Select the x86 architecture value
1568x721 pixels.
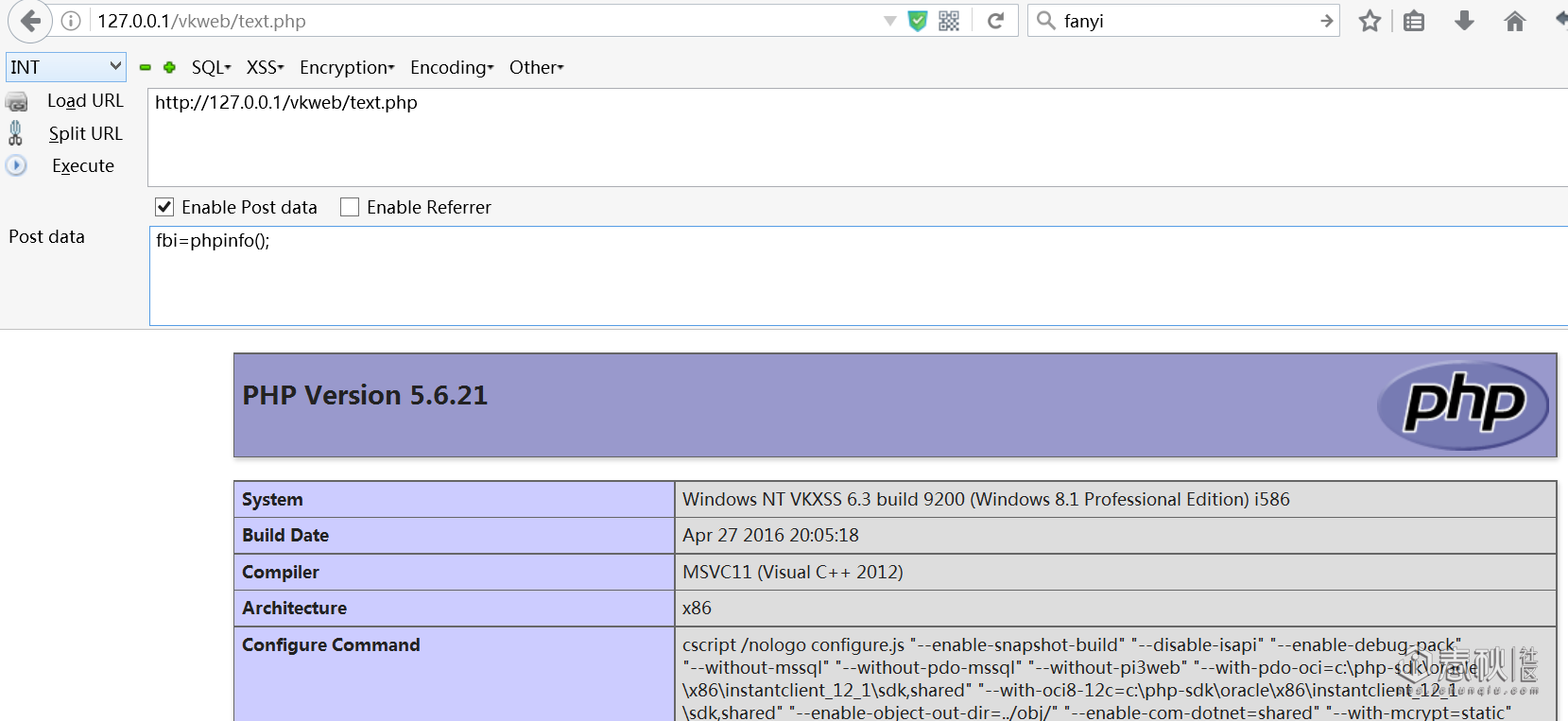(x=697, y=608)
